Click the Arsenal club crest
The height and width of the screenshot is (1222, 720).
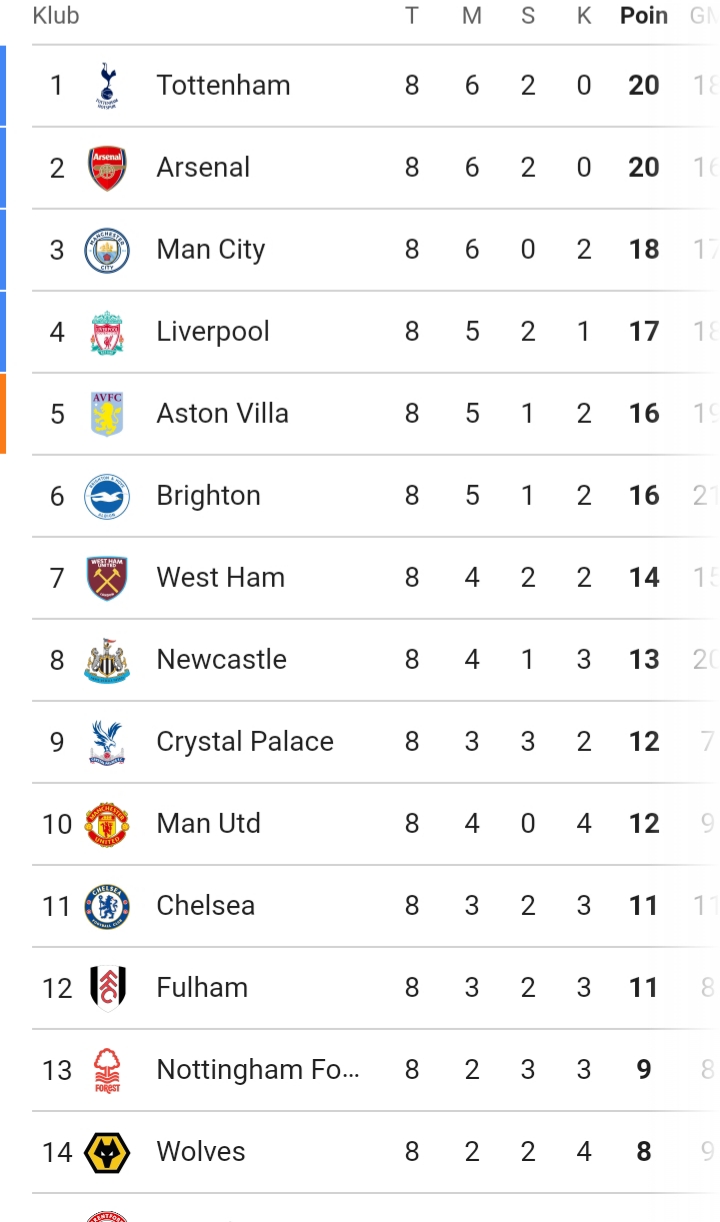pyautogui.click(x=107, y=168)
